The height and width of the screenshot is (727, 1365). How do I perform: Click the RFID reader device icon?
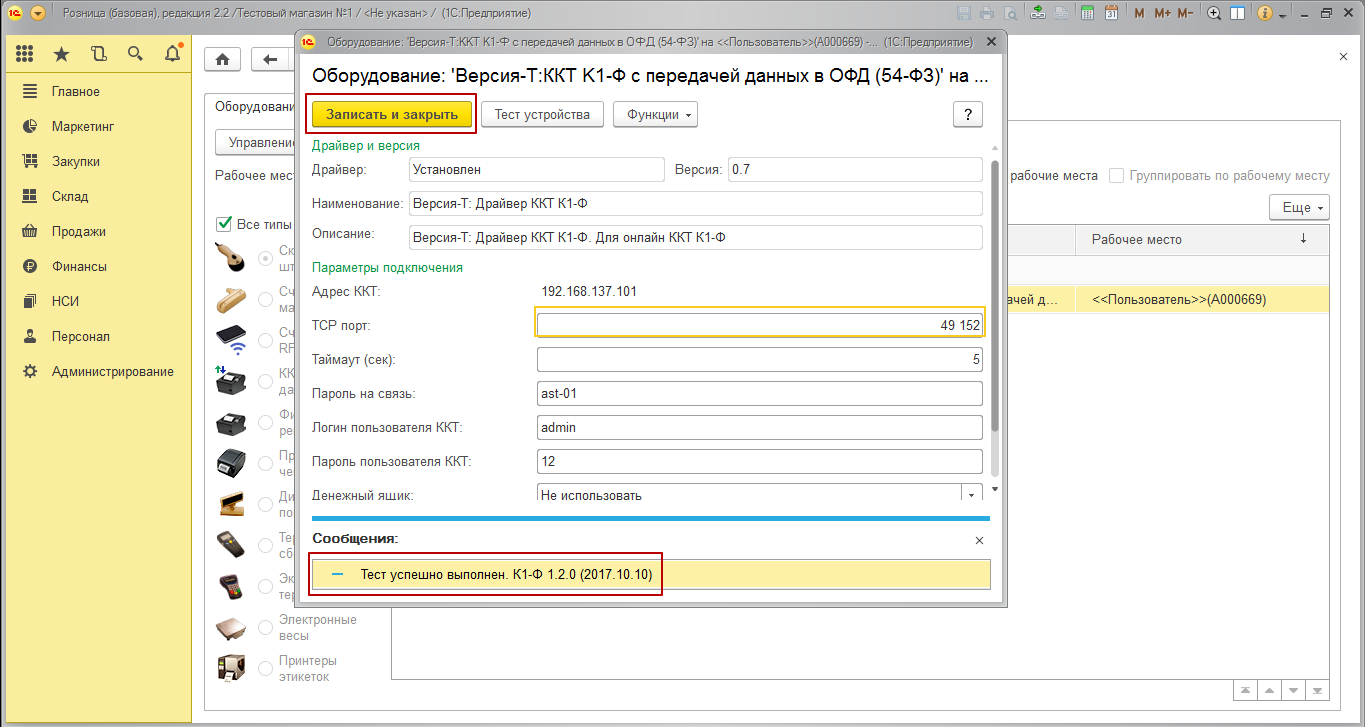pyautogui.click(x=231, y=341)
